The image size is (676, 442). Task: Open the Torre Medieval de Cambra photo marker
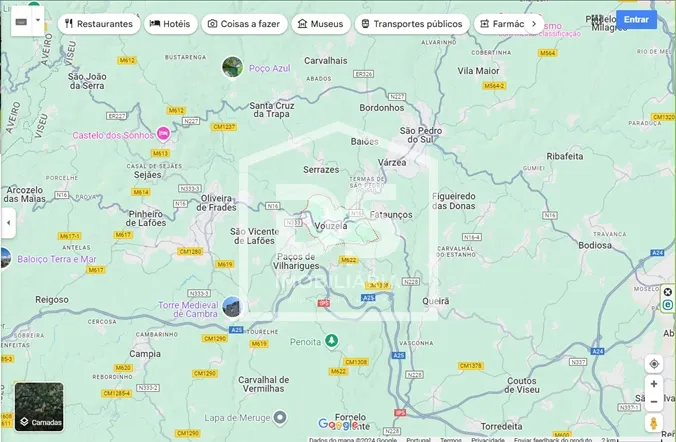click(x=231, y=307)
